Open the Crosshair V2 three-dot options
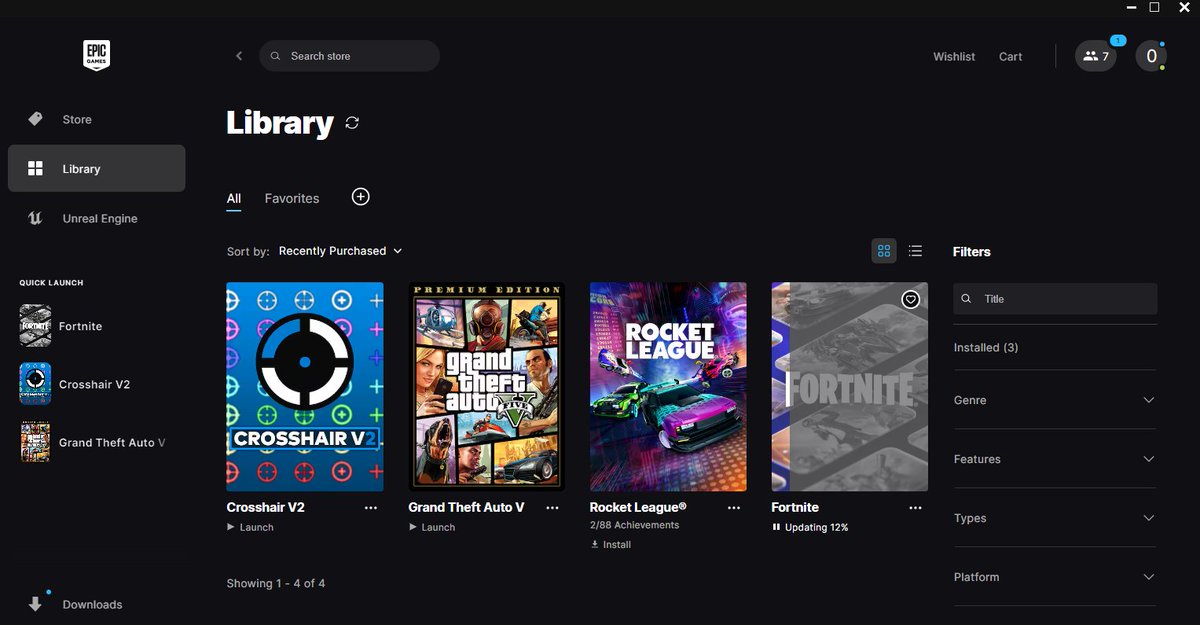The image size is (1200, 625). pos(371,508)
